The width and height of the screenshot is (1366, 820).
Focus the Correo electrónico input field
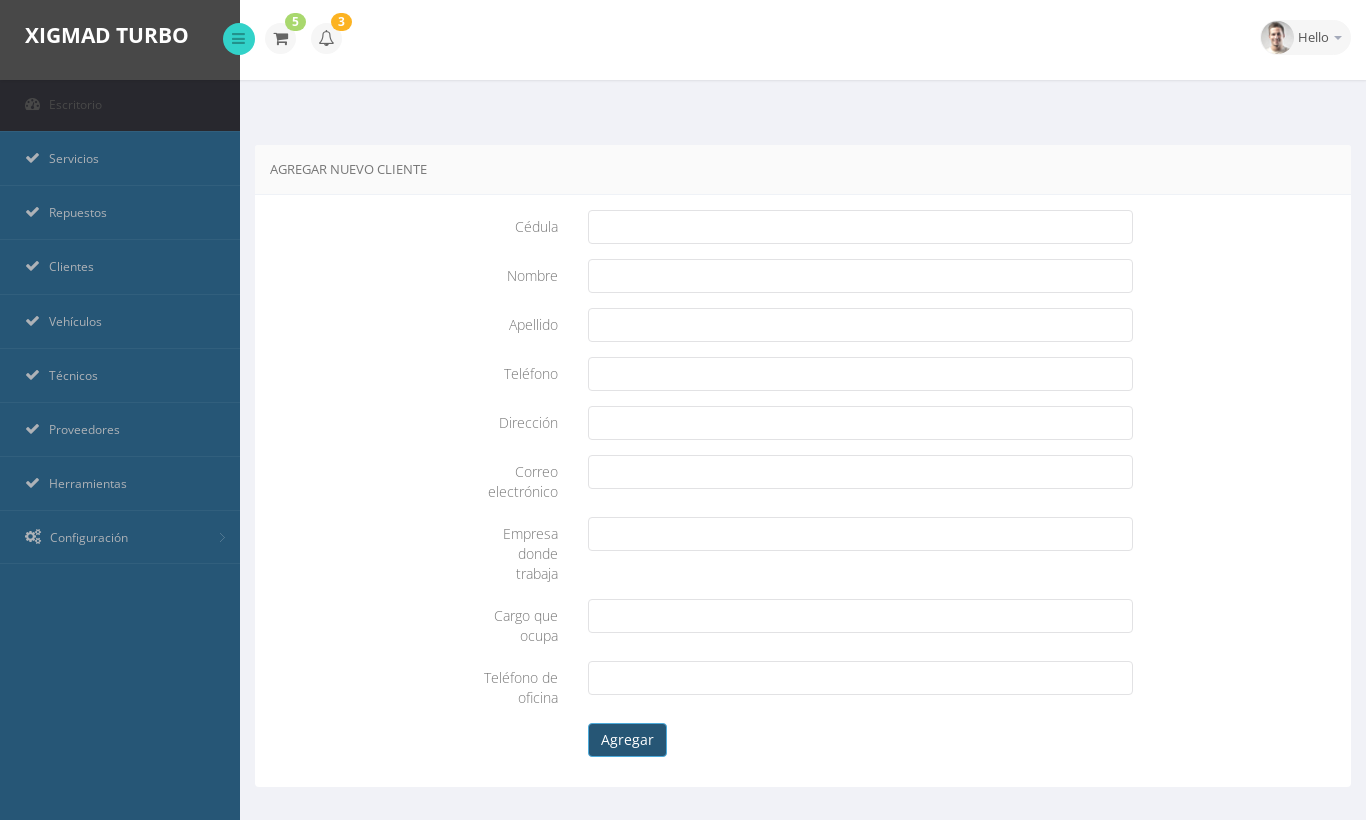tap(860, 472)
